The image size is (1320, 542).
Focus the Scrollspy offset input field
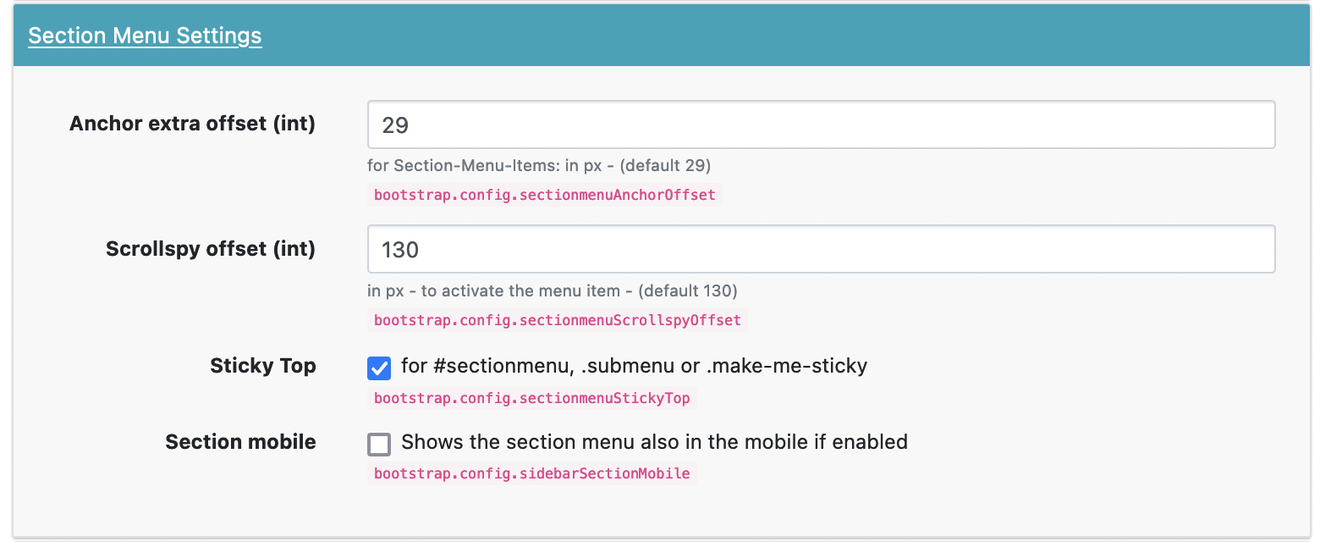click(821, 249)
